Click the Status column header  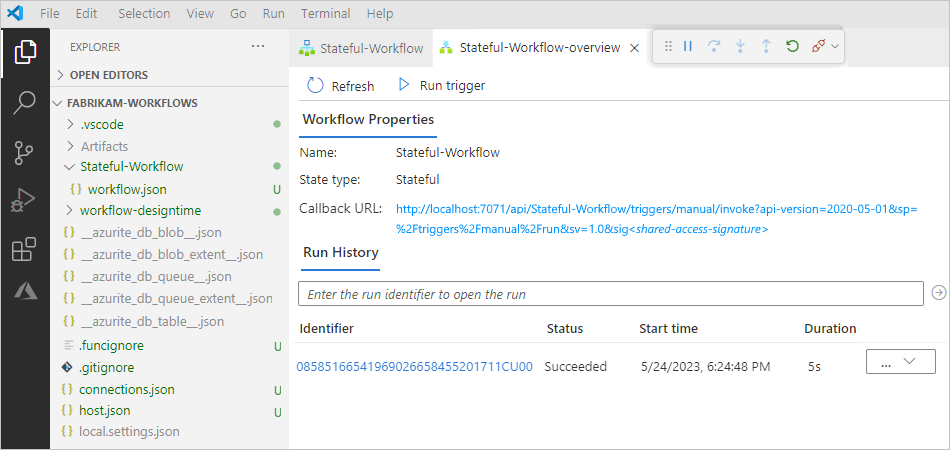(x=565, y=329)
